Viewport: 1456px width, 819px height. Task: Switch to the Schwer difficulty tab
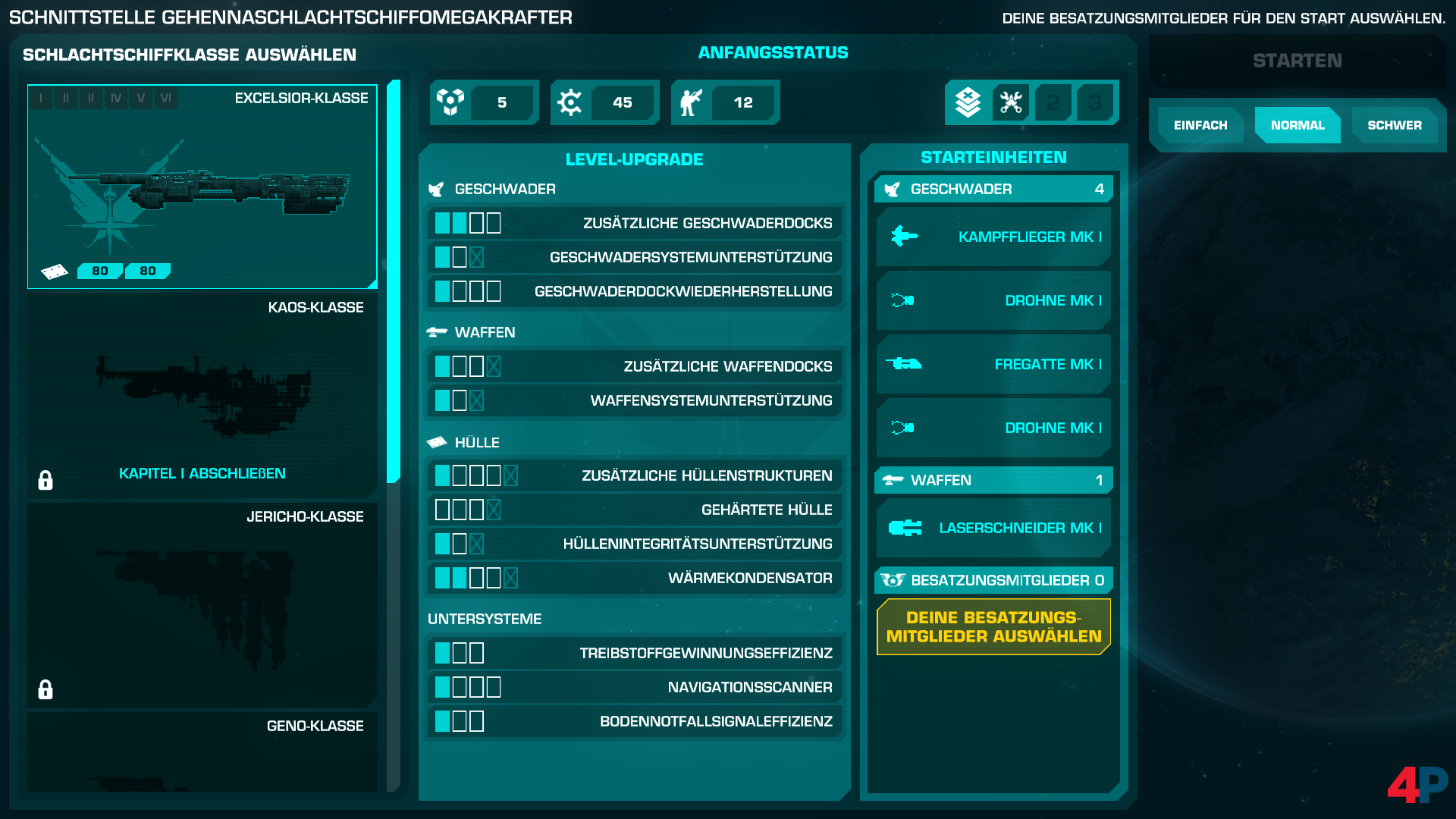pyautogui.click(x=1395, y=124)
